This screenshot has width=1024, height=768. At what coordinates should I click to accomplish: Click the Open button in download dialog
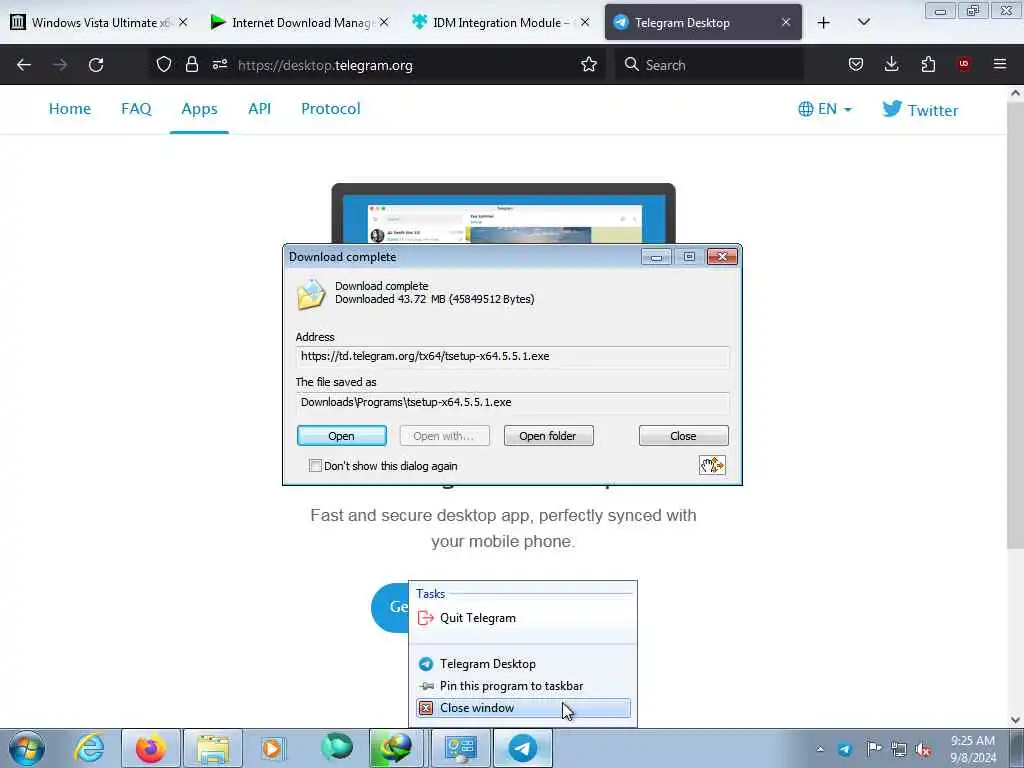(342, 436)
